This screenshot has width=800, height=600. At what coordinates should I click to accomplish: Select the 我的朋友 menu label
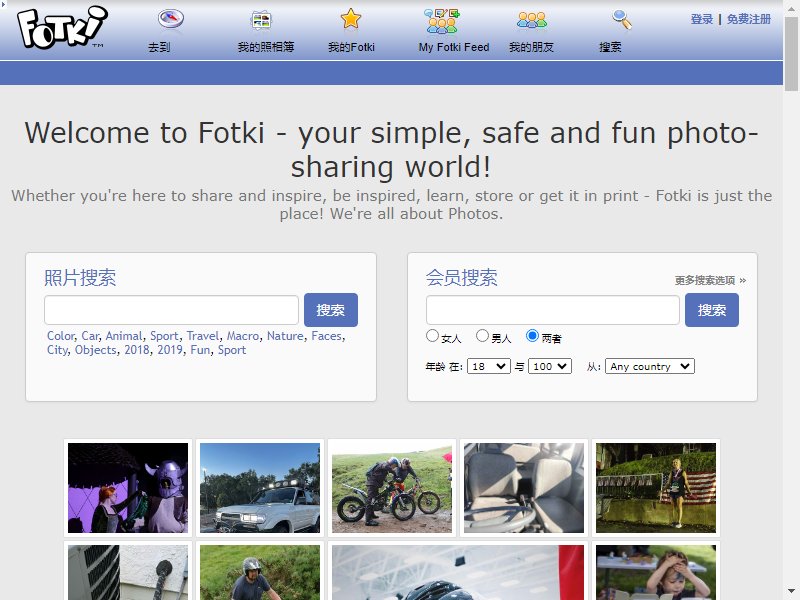click(532, 47)
